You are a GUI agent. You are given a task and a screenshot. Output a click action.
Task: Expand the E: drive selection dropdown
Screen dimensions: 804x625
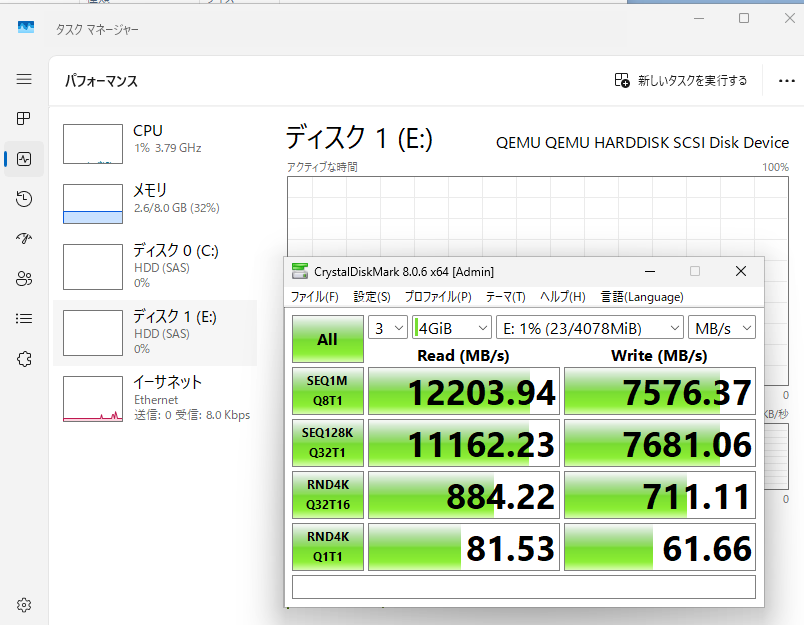pyautogui.click(x=589, y=328)
